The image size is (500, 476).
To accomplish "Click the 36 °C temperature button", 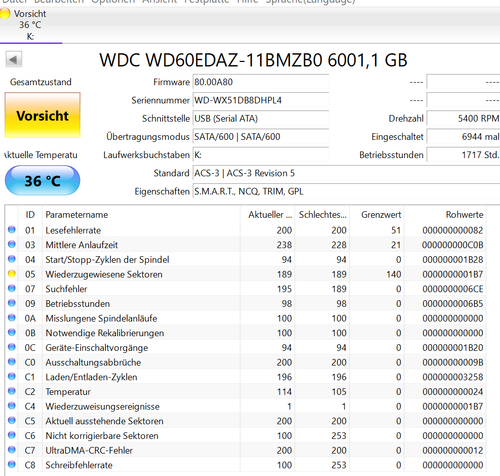I will click(42, 181).
